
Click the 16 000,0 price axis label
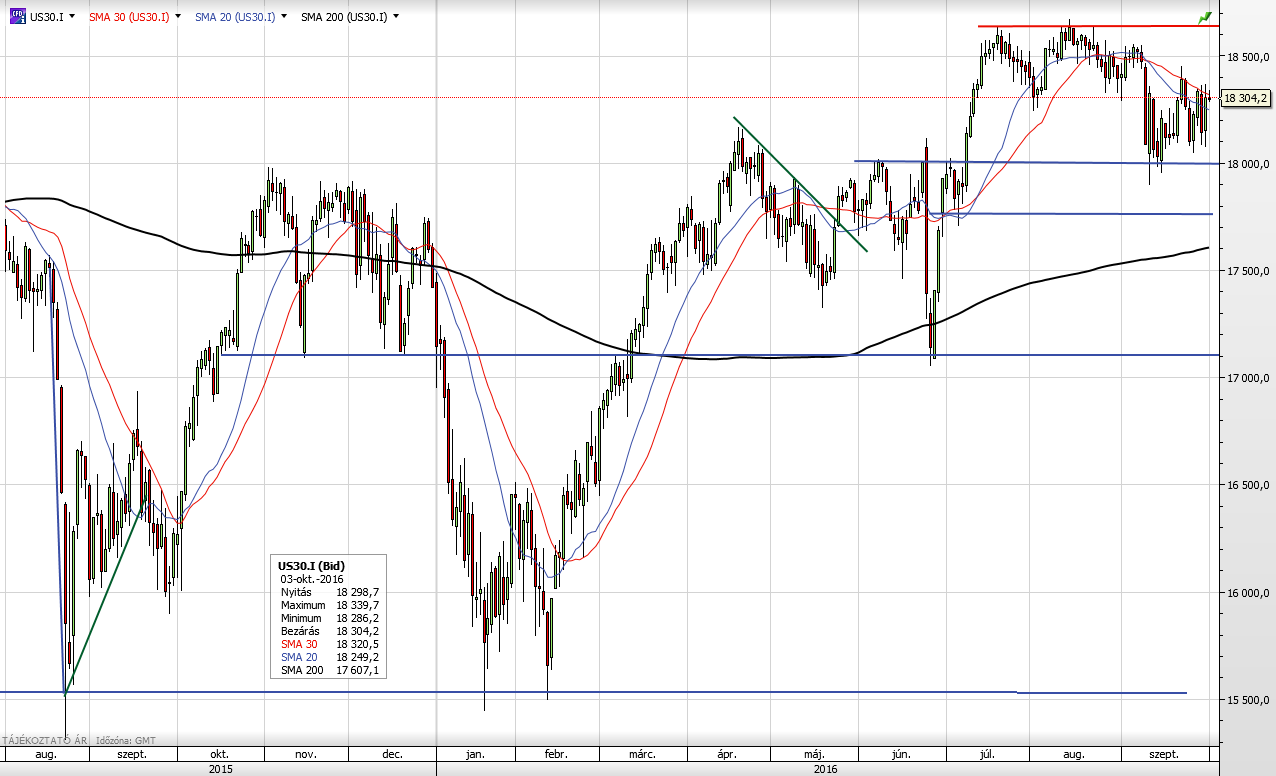[x=1248, y=593]
